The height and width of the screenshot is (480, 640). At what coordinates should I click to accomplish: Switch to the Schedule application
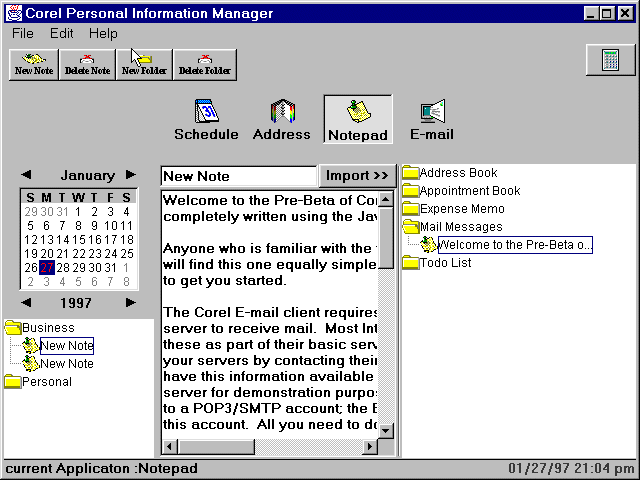point(206,120)
